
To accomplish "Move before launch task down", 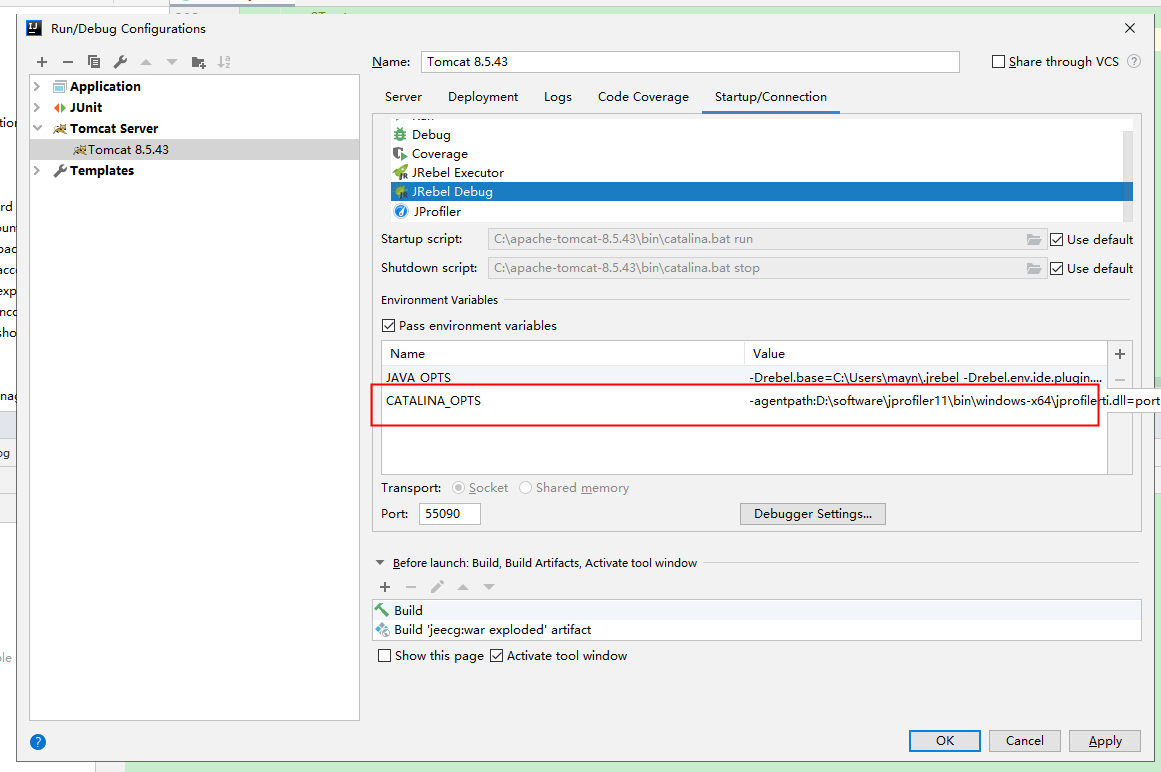I will pyautogui.click(x=489, y=587).
